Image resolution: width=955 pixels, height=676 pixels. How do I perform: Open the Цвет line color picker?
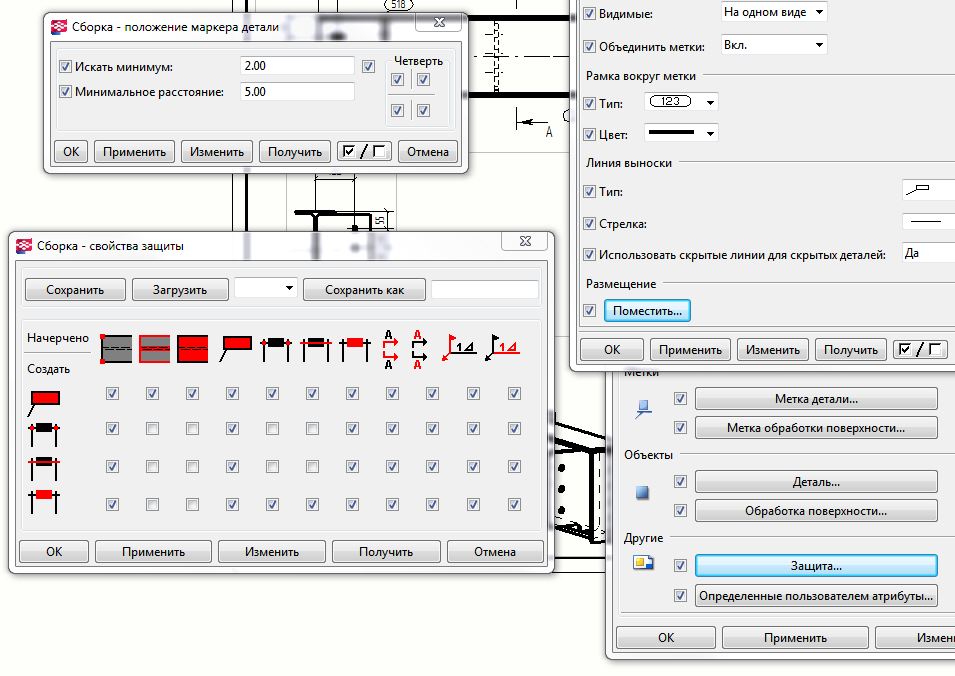pos(683,134)
